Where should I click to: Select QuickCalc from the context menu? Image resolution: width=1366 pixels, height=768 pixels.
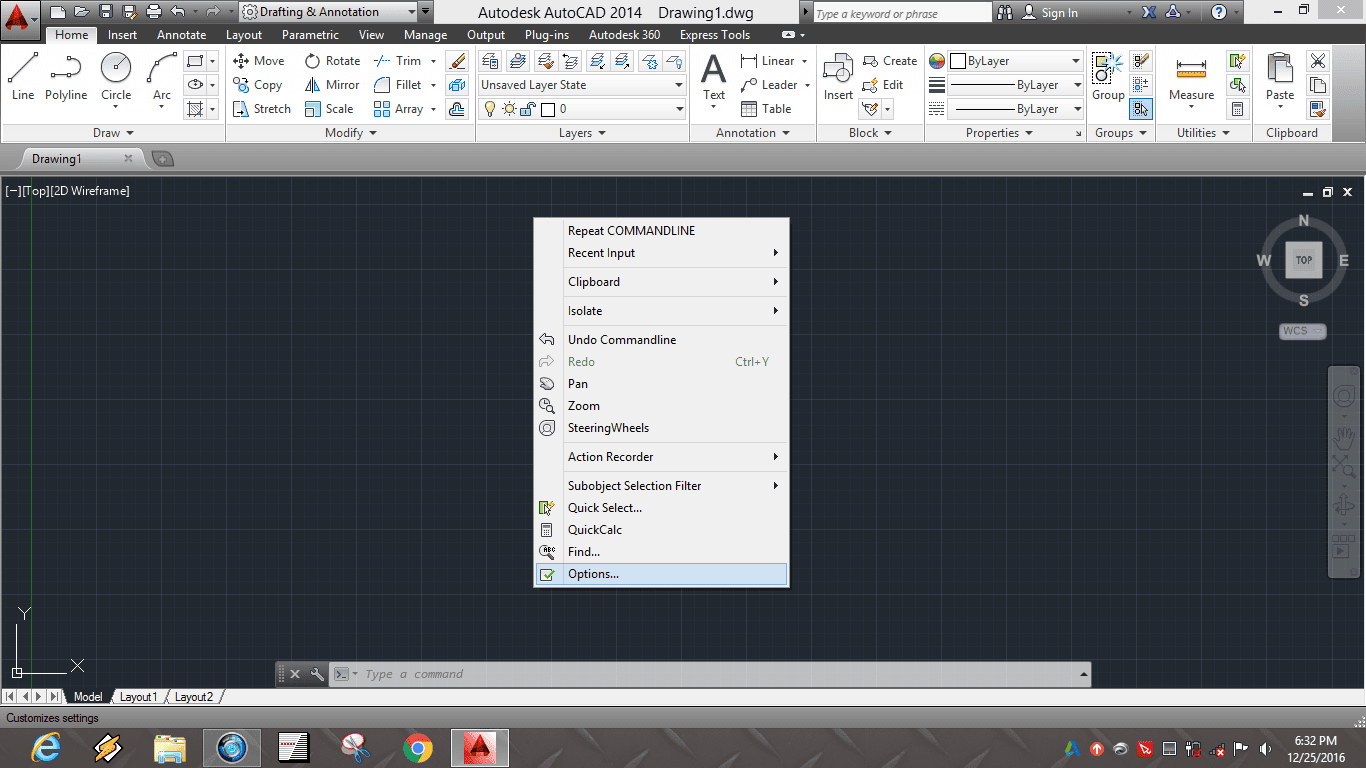[x=661, y=530]
